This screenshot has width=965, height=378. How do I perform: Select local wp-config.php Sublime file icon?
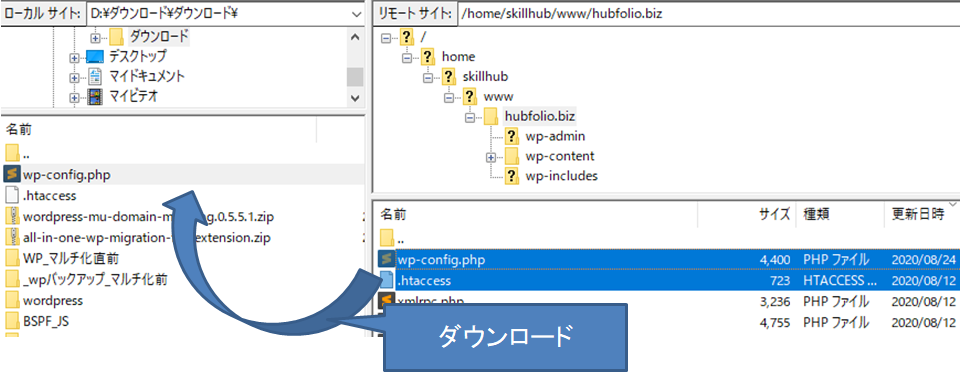[x=12, y=174]
